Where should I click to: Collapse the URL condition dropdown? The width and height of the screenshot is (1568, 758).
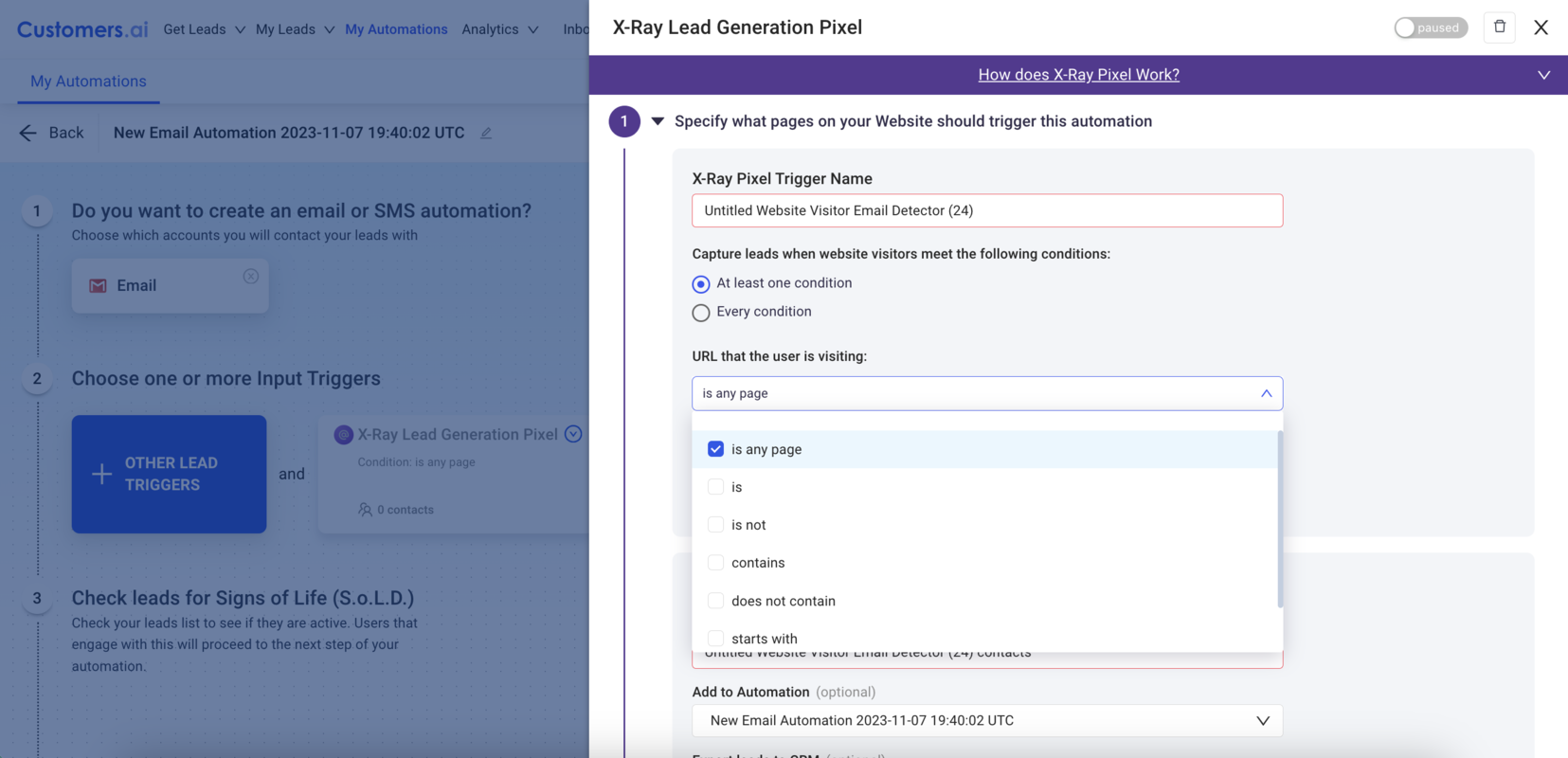coord(1266,393)
